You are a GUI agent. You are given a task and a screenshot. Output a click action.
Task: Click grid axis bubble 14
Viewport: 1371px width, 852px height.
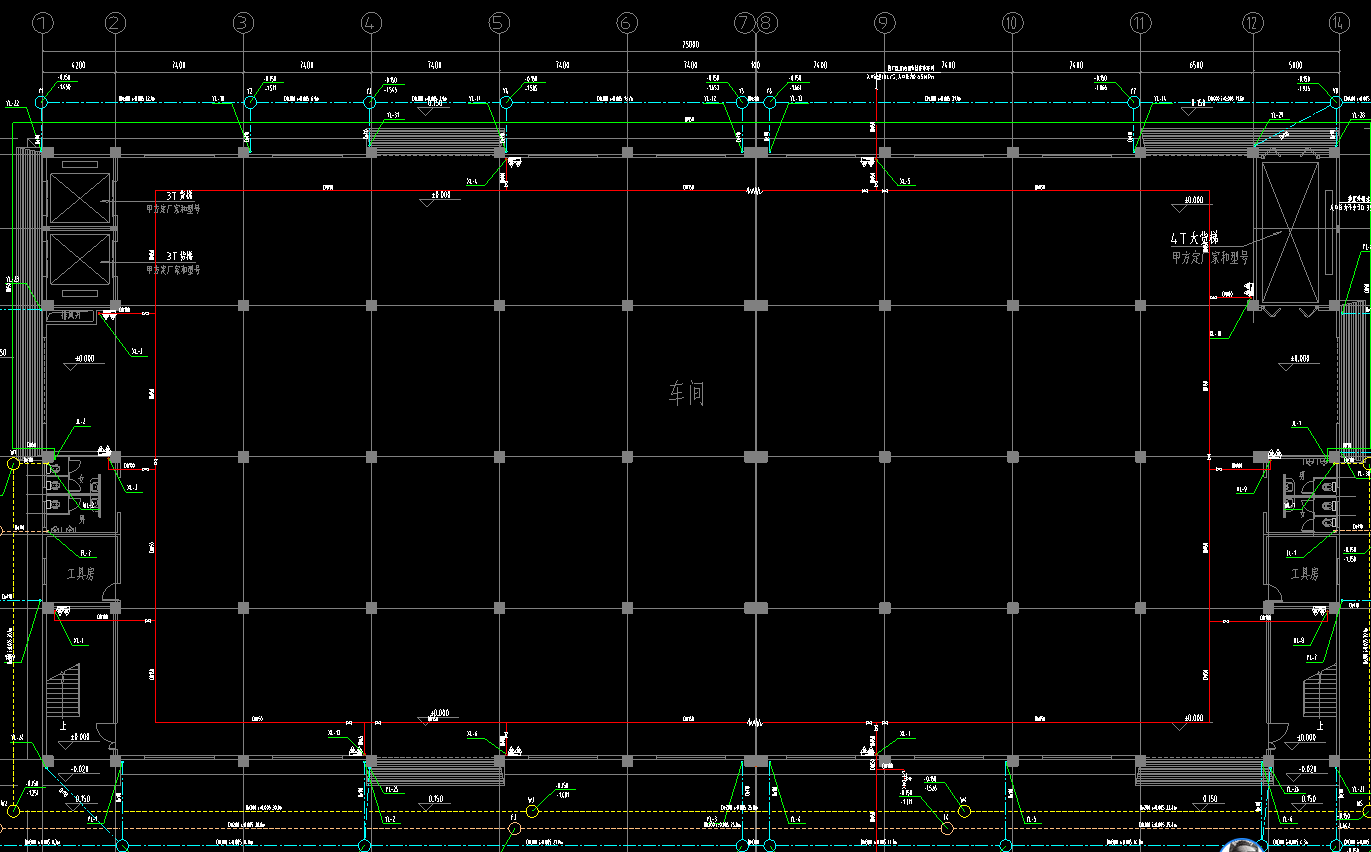(1340, 23)
